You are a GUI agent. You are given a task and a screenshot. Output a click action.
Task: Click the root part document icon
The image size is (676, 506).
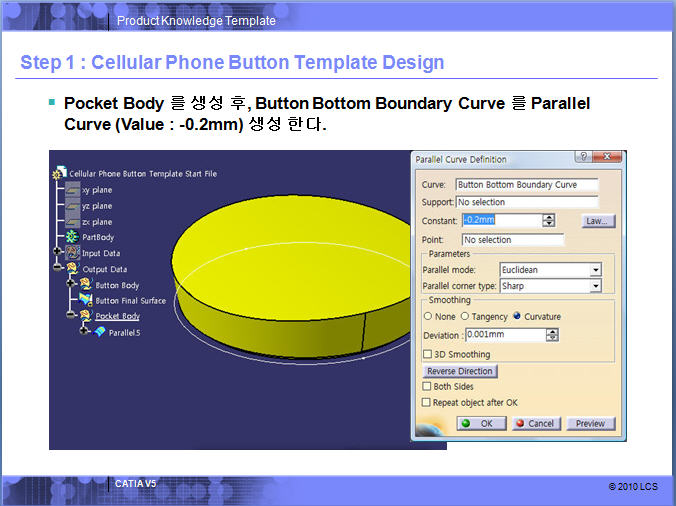coord(59,173)
